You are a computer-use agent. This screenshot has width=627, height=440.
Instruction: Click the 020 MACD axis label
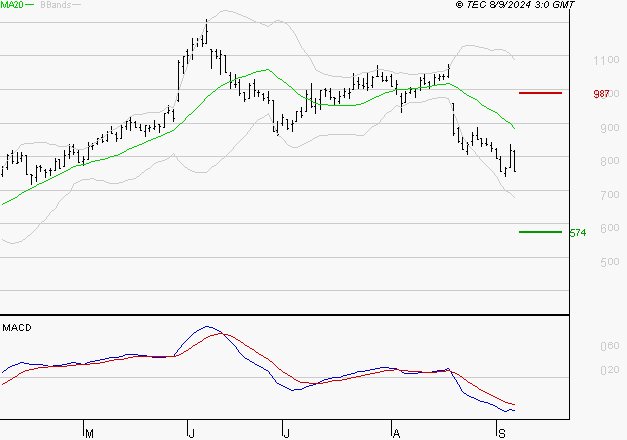[610, 370]
